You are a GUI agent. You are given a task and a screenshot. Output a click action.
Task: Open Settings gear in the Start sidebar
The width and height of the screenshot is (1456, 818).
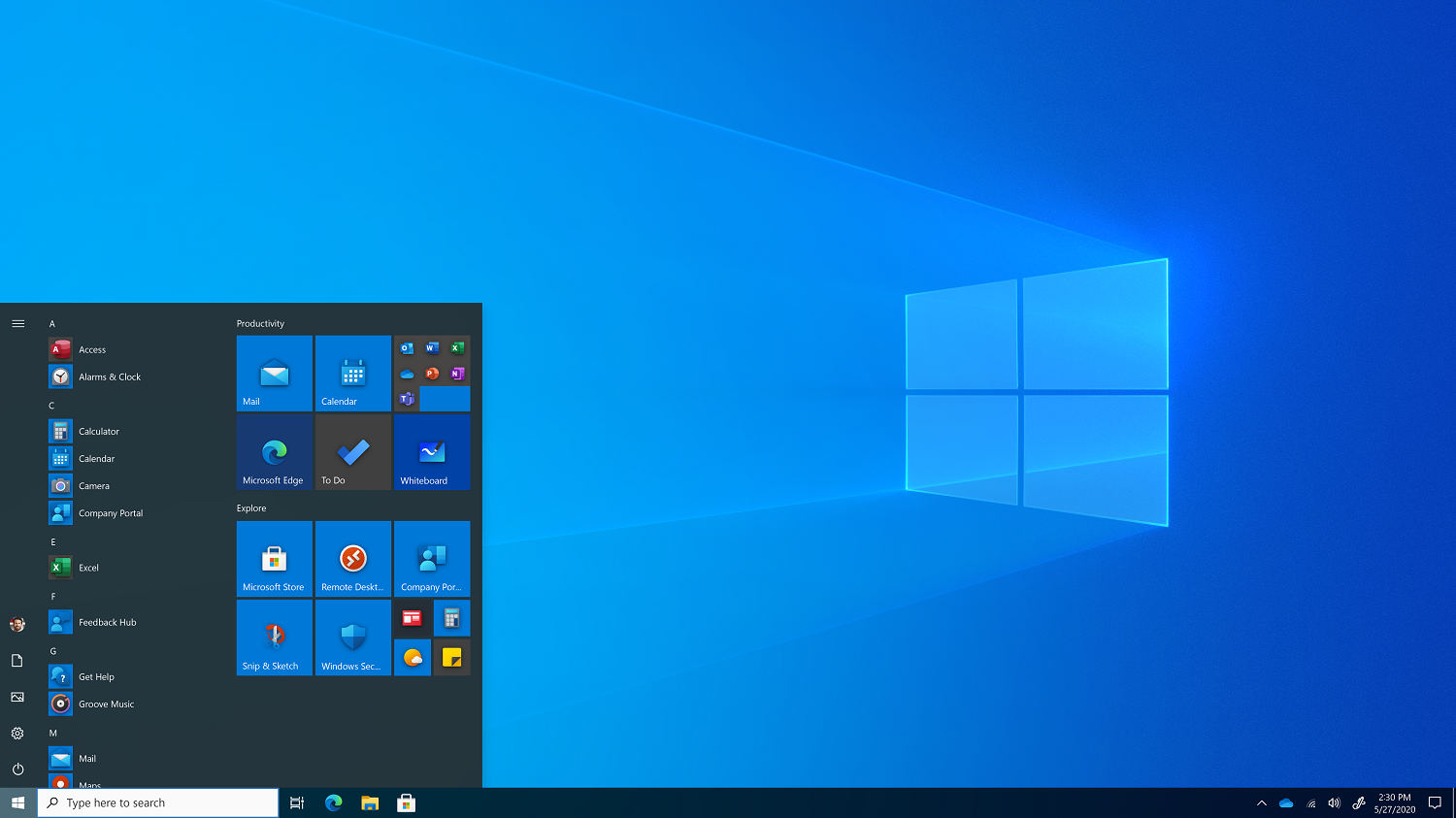click(17, 734)
